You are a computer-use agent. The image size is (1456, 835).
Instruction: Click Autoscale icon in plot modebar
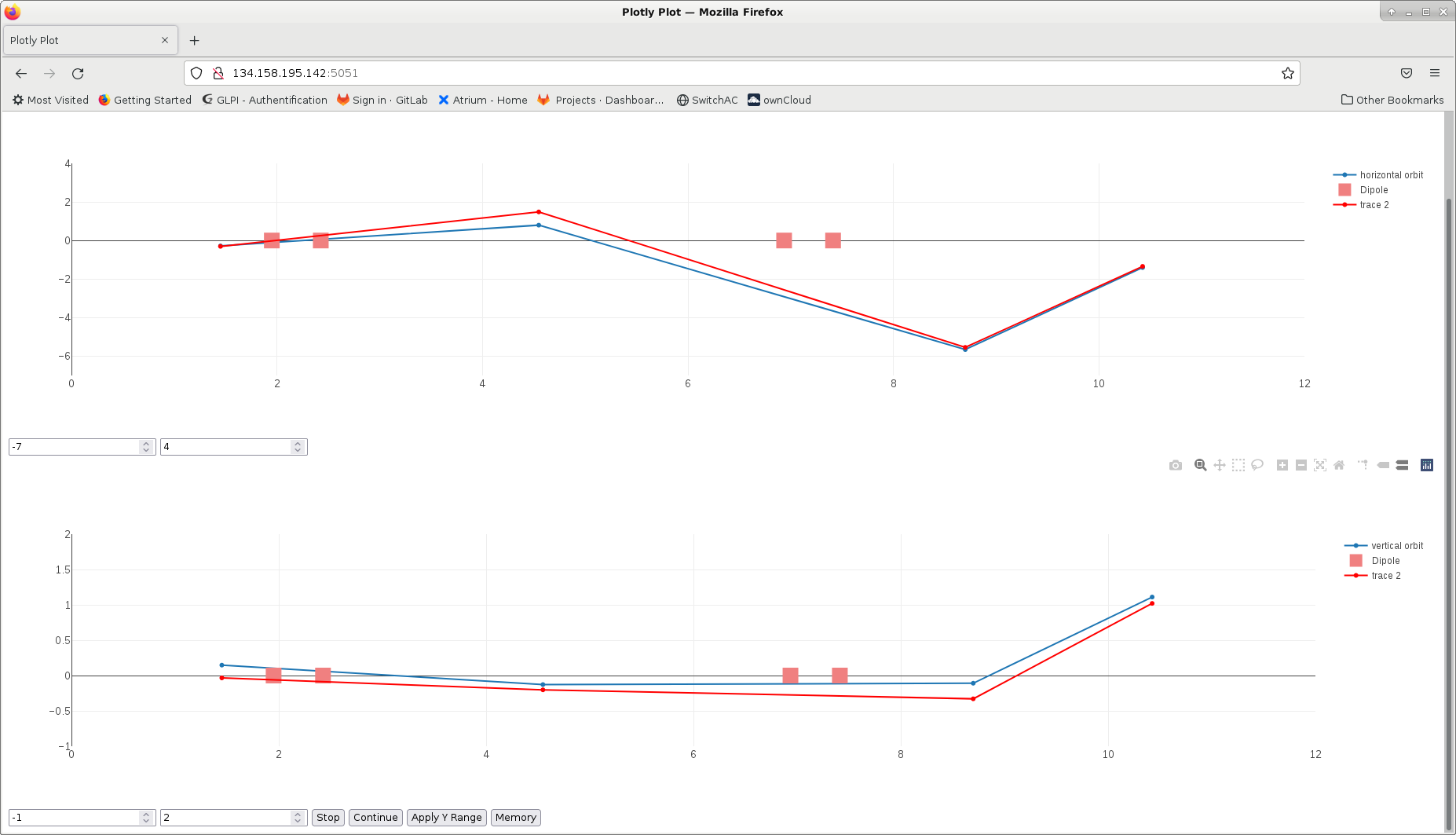(x=1319, y=465)
